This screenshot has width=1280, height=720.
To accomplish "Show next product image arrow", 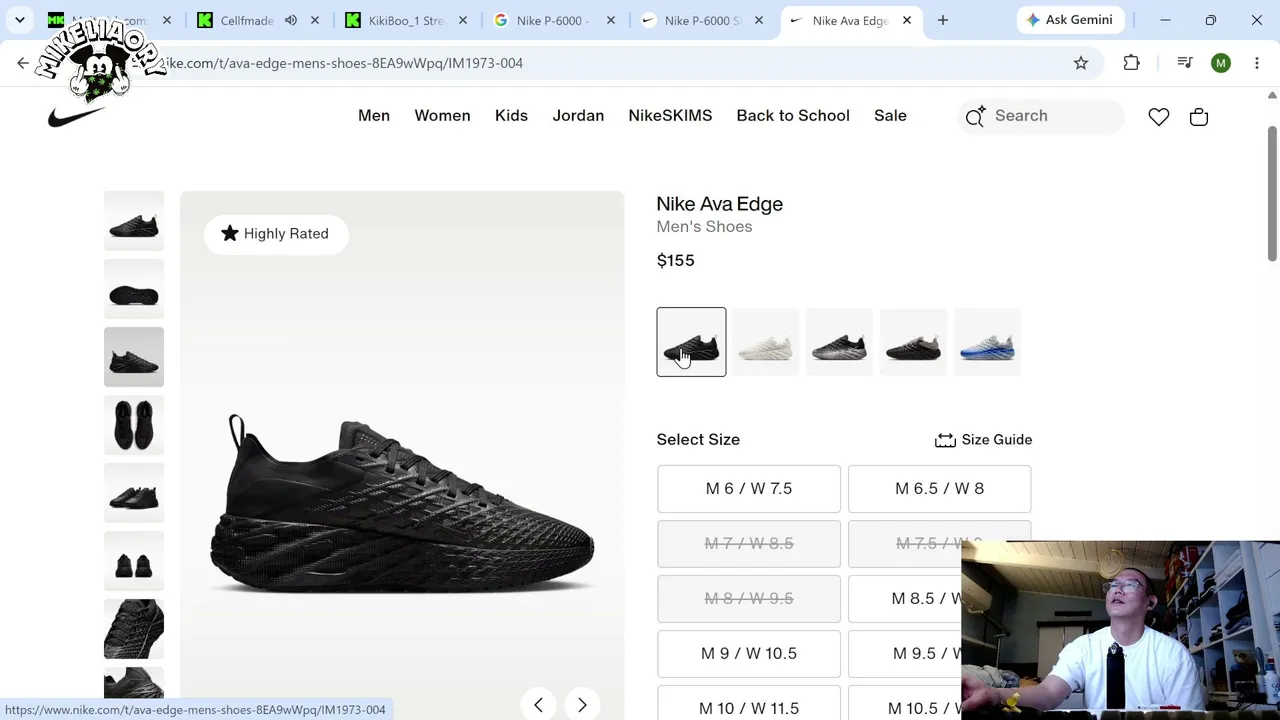I will [582, 705].
